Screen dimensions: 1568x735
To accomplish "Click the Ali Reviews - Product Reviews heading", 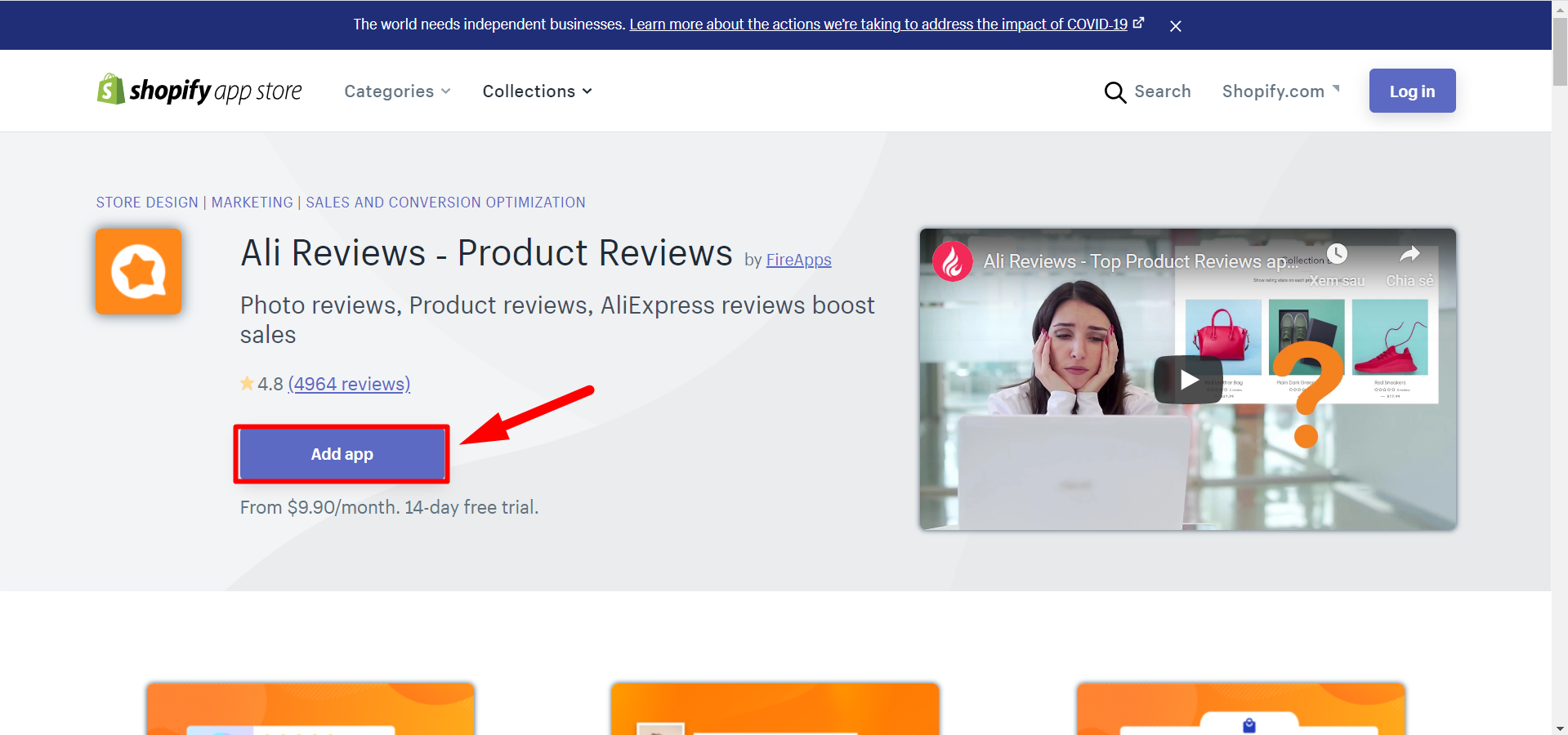I will [x=486, y=253].
